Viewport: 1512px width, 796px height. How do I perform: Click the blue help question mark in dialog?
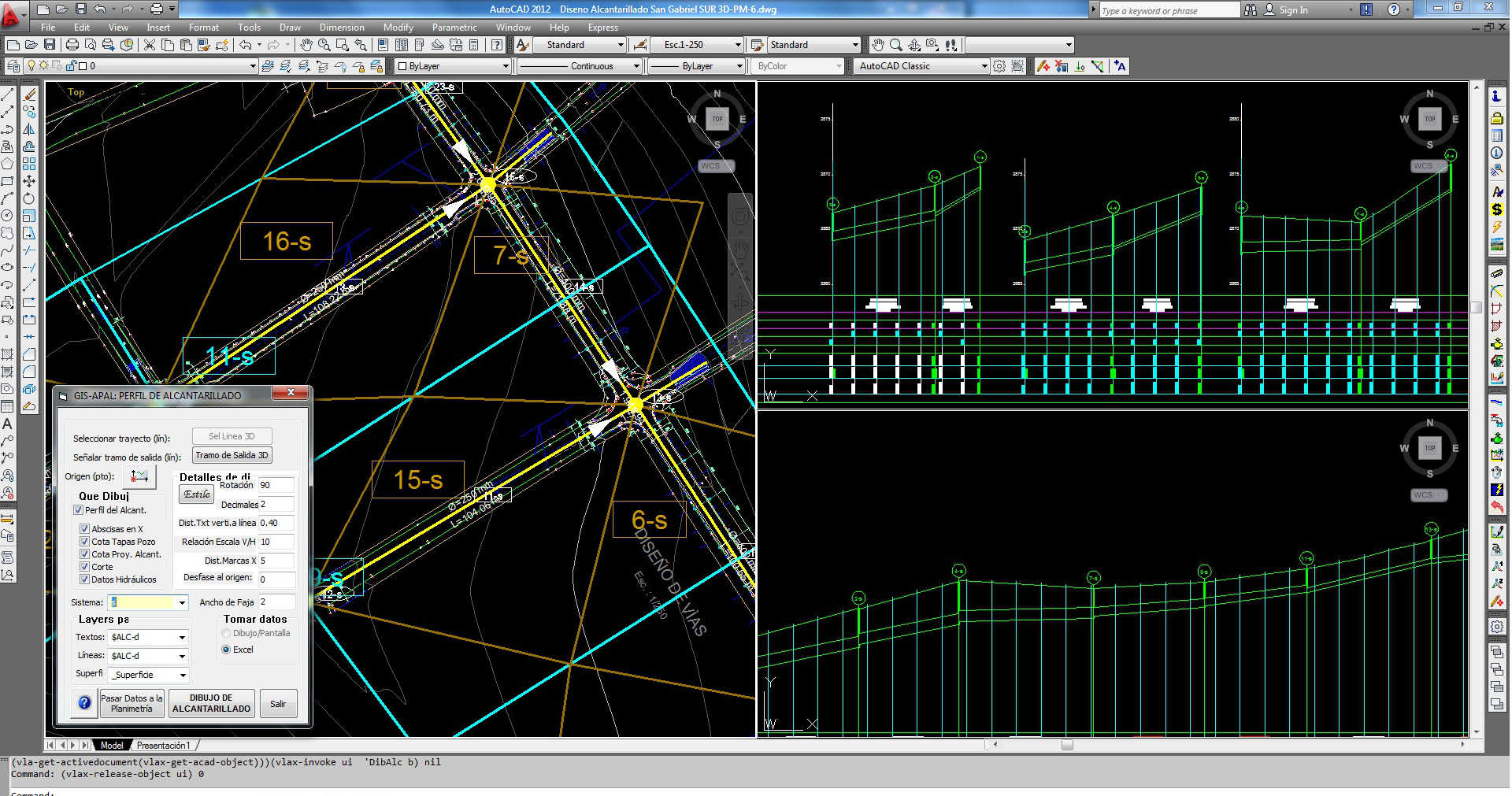pos(84,703)
